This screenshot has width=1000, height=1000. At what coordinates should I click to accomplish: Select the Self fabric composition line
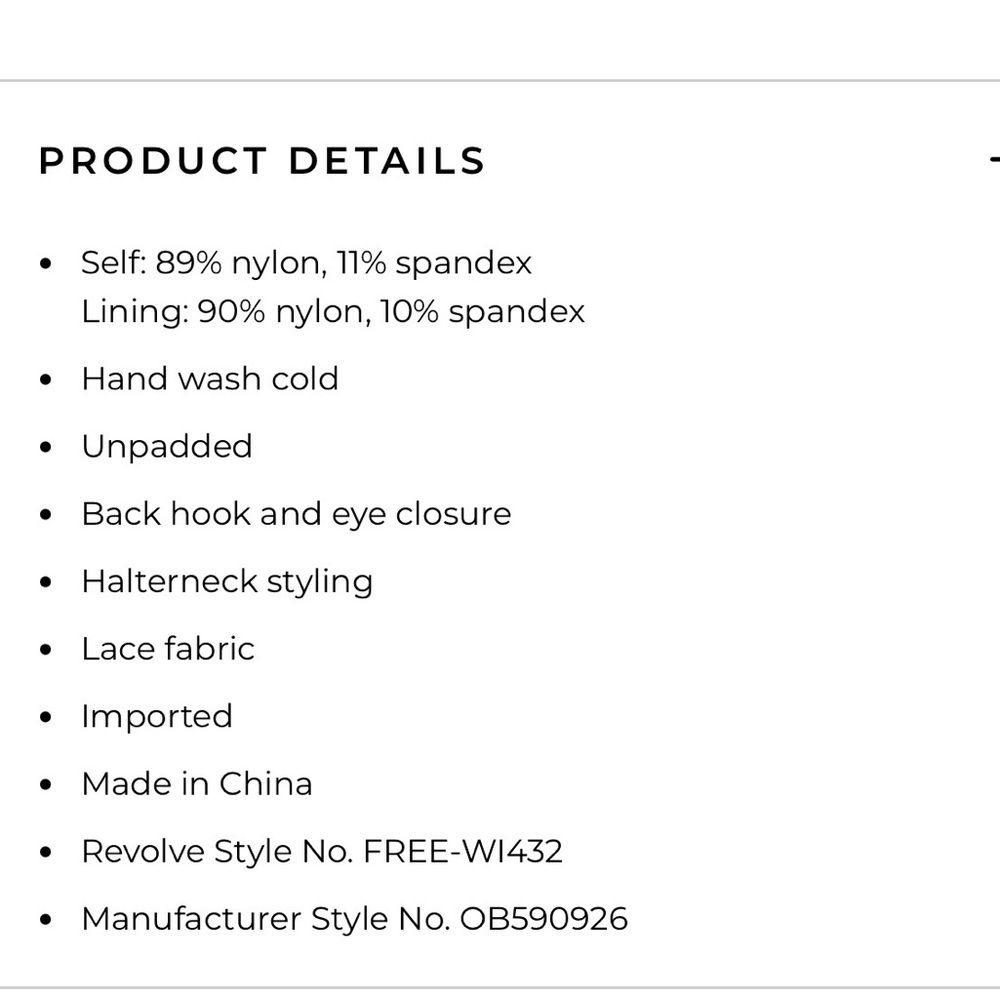pyautogui.click(x=306, y=262)
